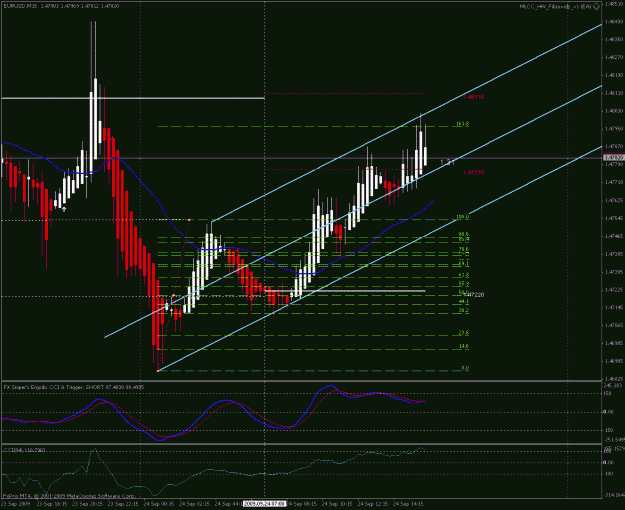625x510 pixels.
Task: Click the MLCC_HW_Fiblevels_v1 (EA) label
Action: pyautogui.click(x=556, y=6)
